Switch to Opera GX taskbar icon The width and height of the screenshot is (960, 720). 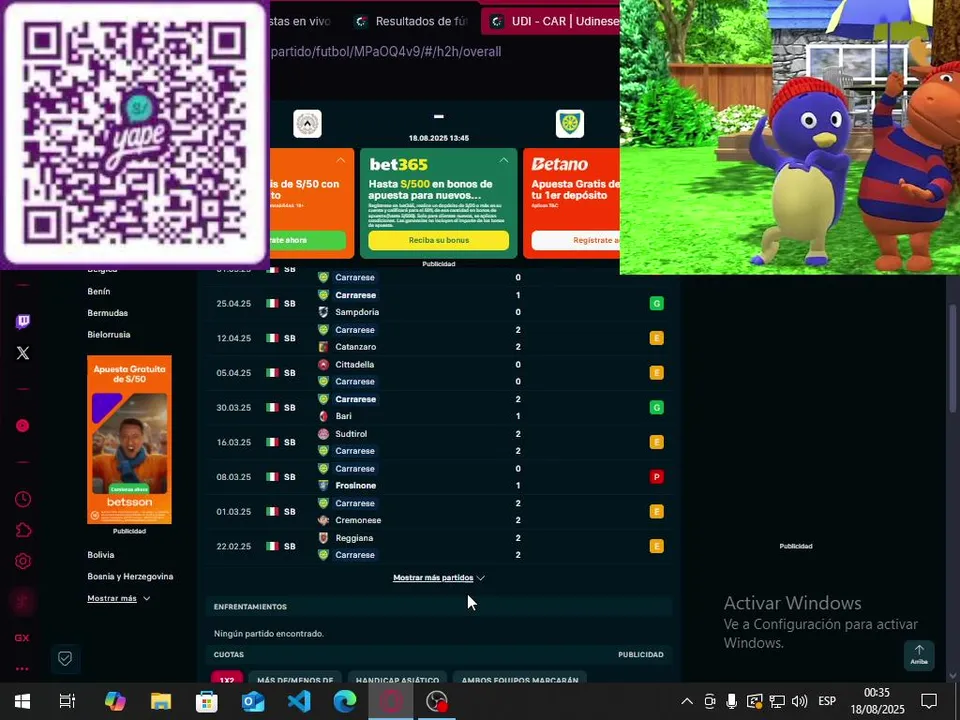click(391, 701)
